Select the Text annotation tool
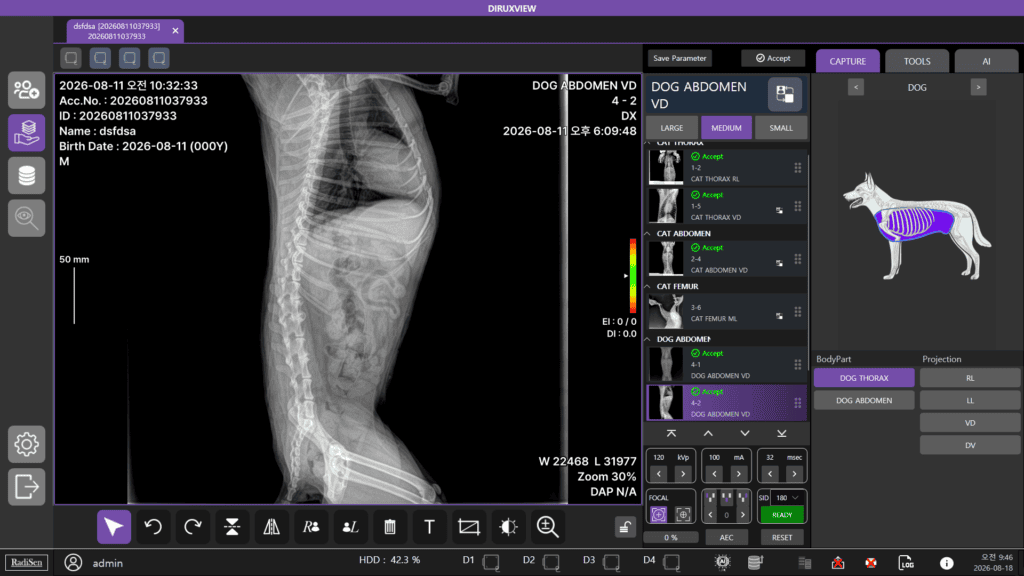Viewport: 1024px width, 576px height. (429, 527)
